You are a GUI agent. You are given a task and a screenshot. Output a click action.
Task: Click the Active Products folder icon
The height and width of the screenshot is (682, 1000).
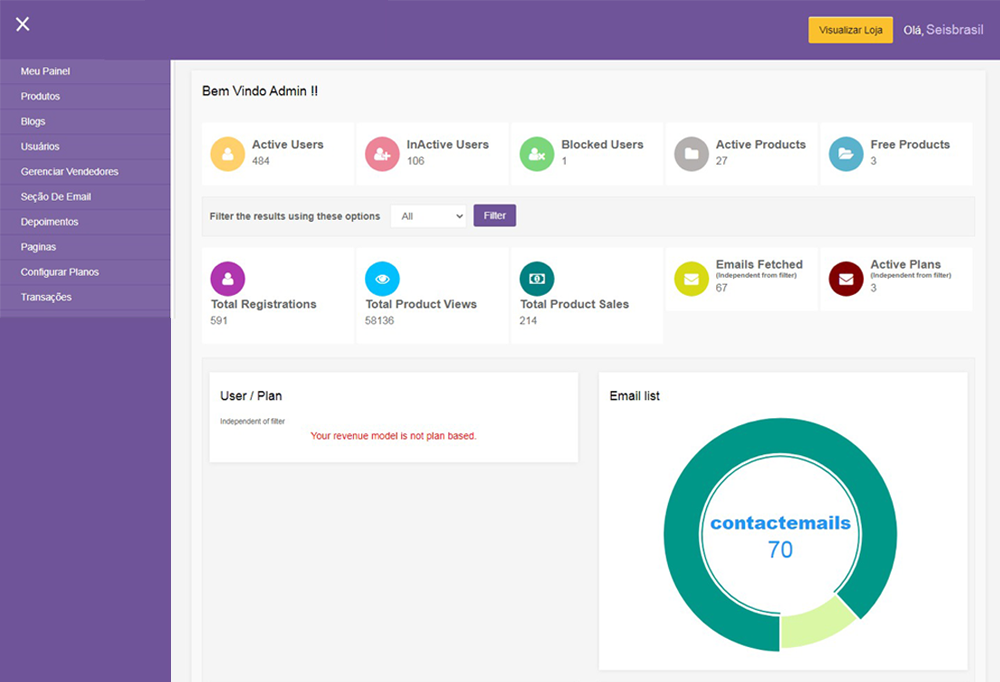pyautogui.click(x=691, y=154)
